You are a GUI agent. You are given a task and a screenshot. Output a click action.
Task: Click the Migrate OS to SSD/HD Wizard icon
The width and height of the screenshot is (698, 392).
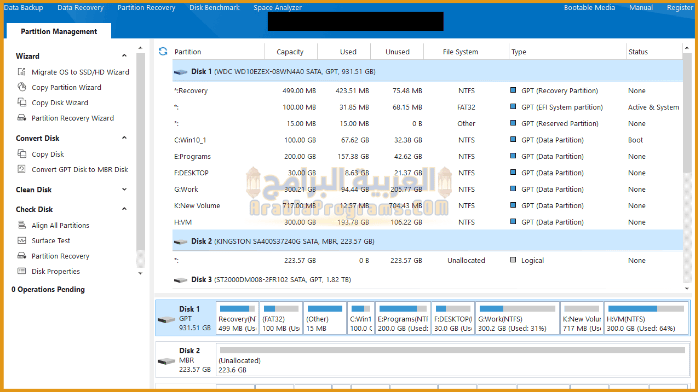(21, 72)
